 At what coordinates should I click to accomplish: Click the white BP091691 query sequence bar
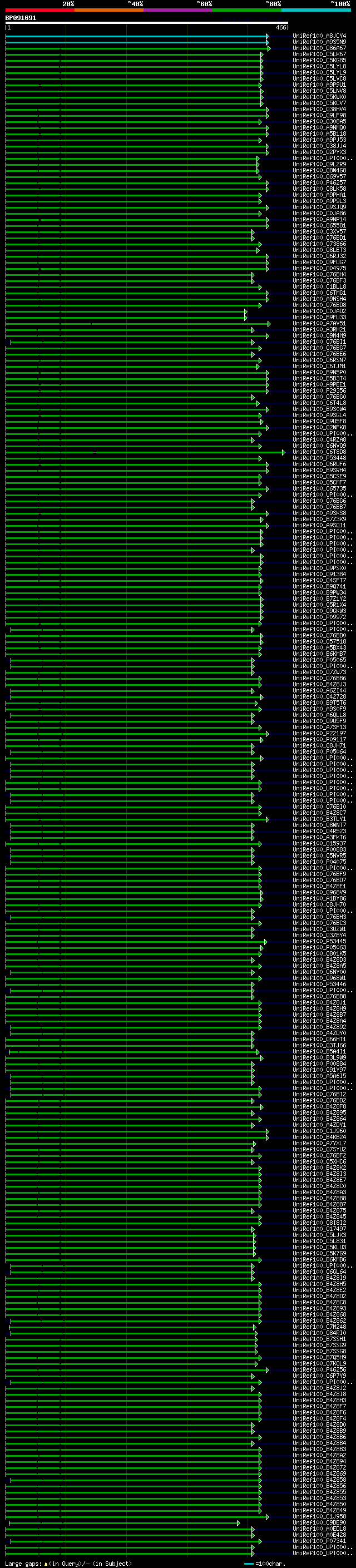pos(147,22)
